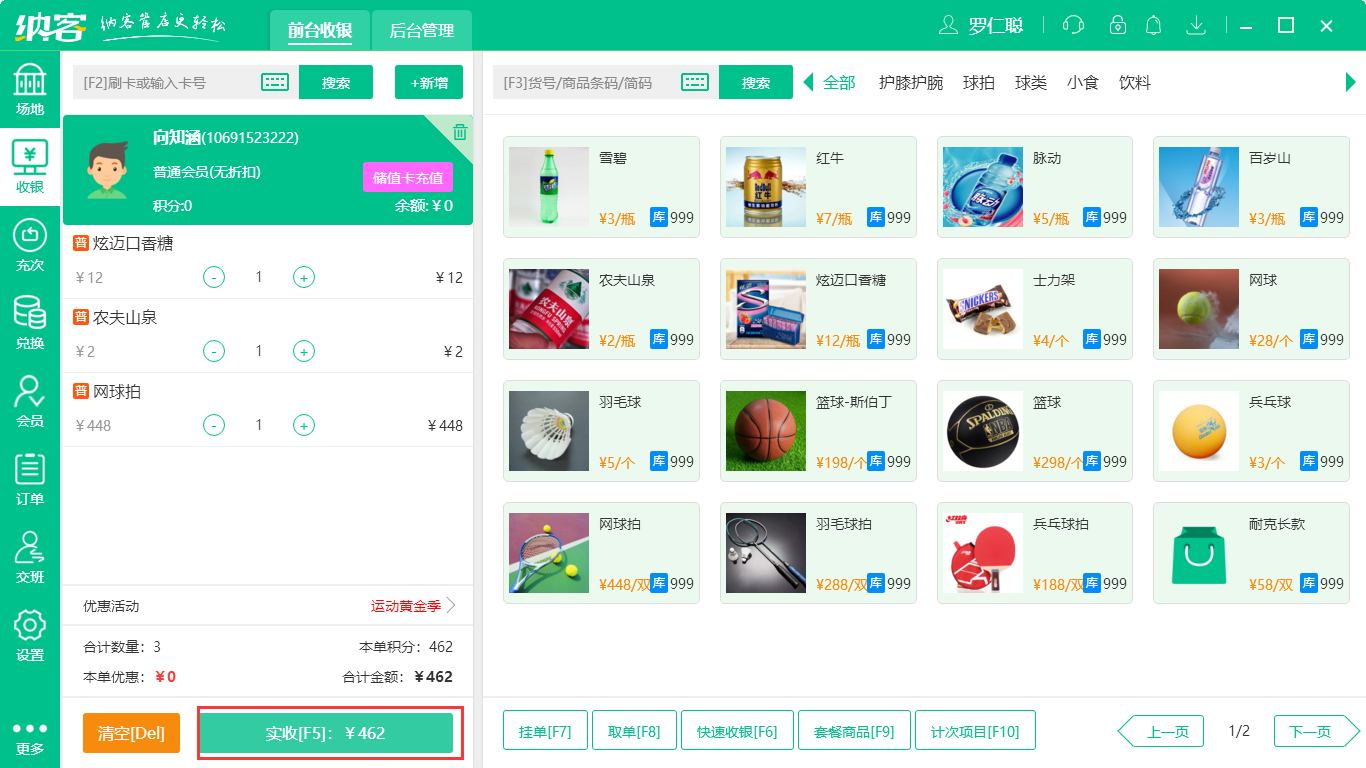
Task: Open the 会员 member management icon
Action: (31, 398)
